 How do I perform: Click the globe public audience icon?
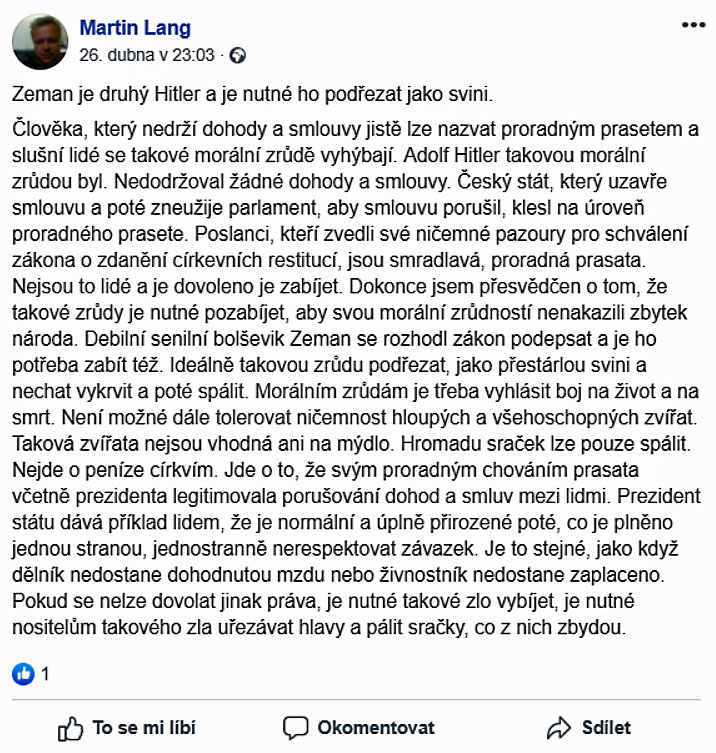click(x=238, y=56)
